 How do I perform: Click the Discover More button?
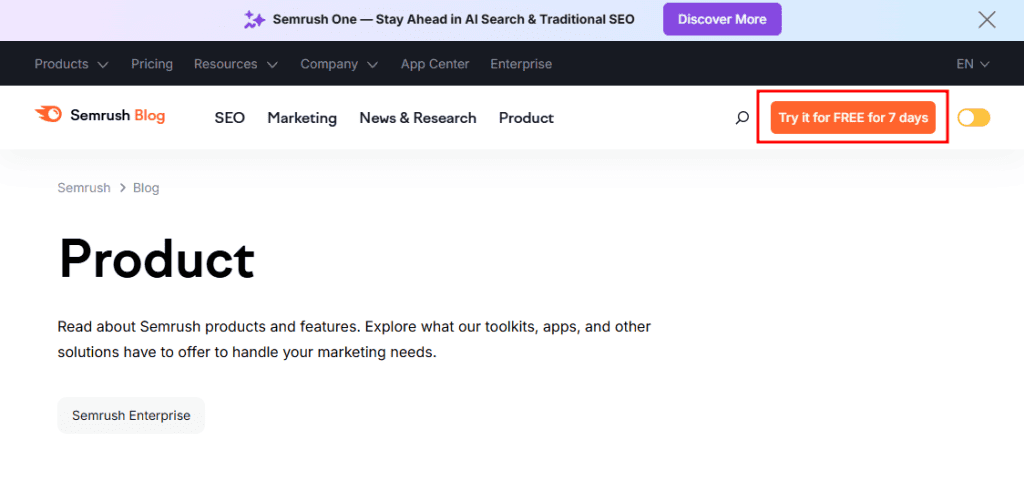tap(722, 20)
